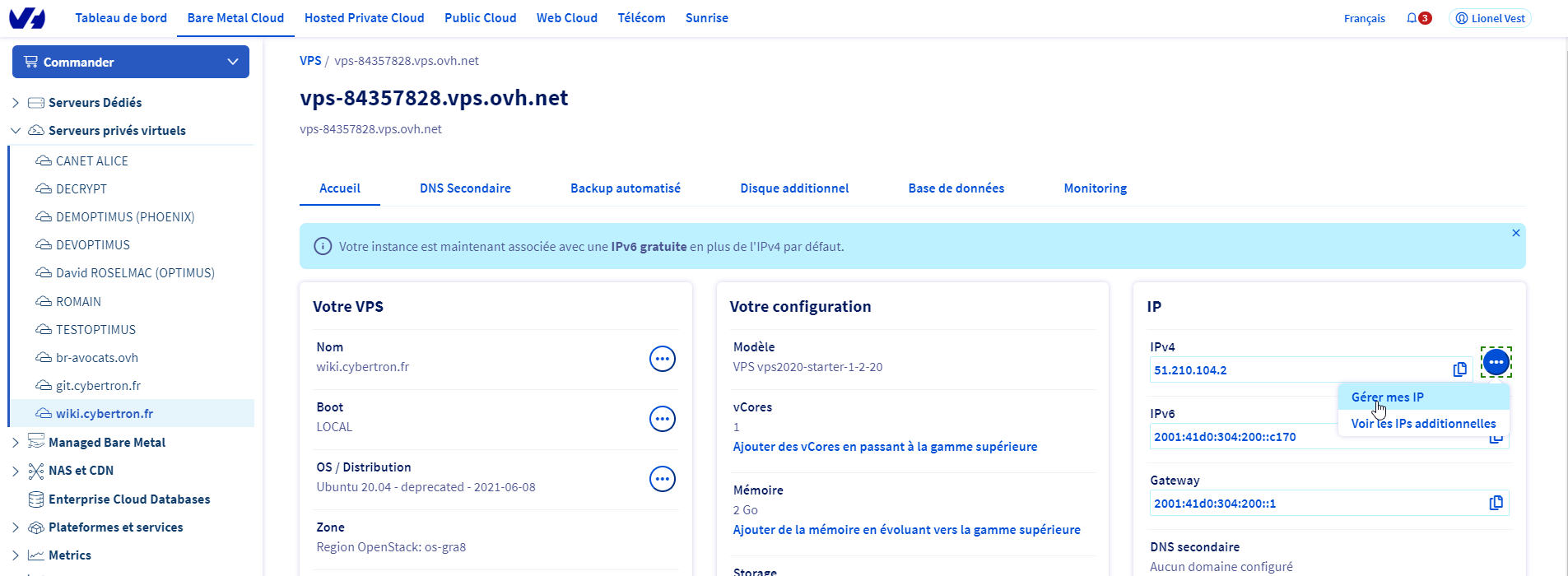Expand Plateformes et services section
This screenshot has height=576, width=1568.
(16, 527)
